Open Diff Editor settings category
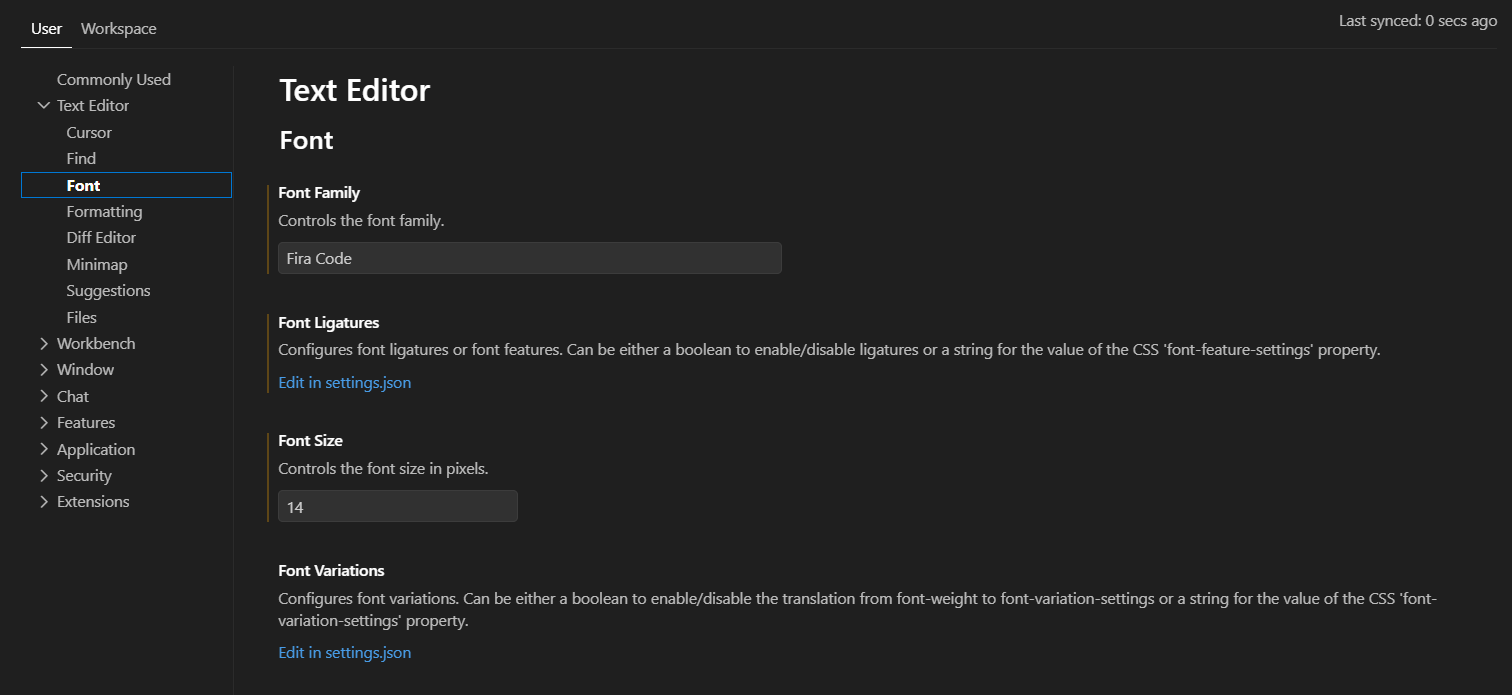 (101, 237)
